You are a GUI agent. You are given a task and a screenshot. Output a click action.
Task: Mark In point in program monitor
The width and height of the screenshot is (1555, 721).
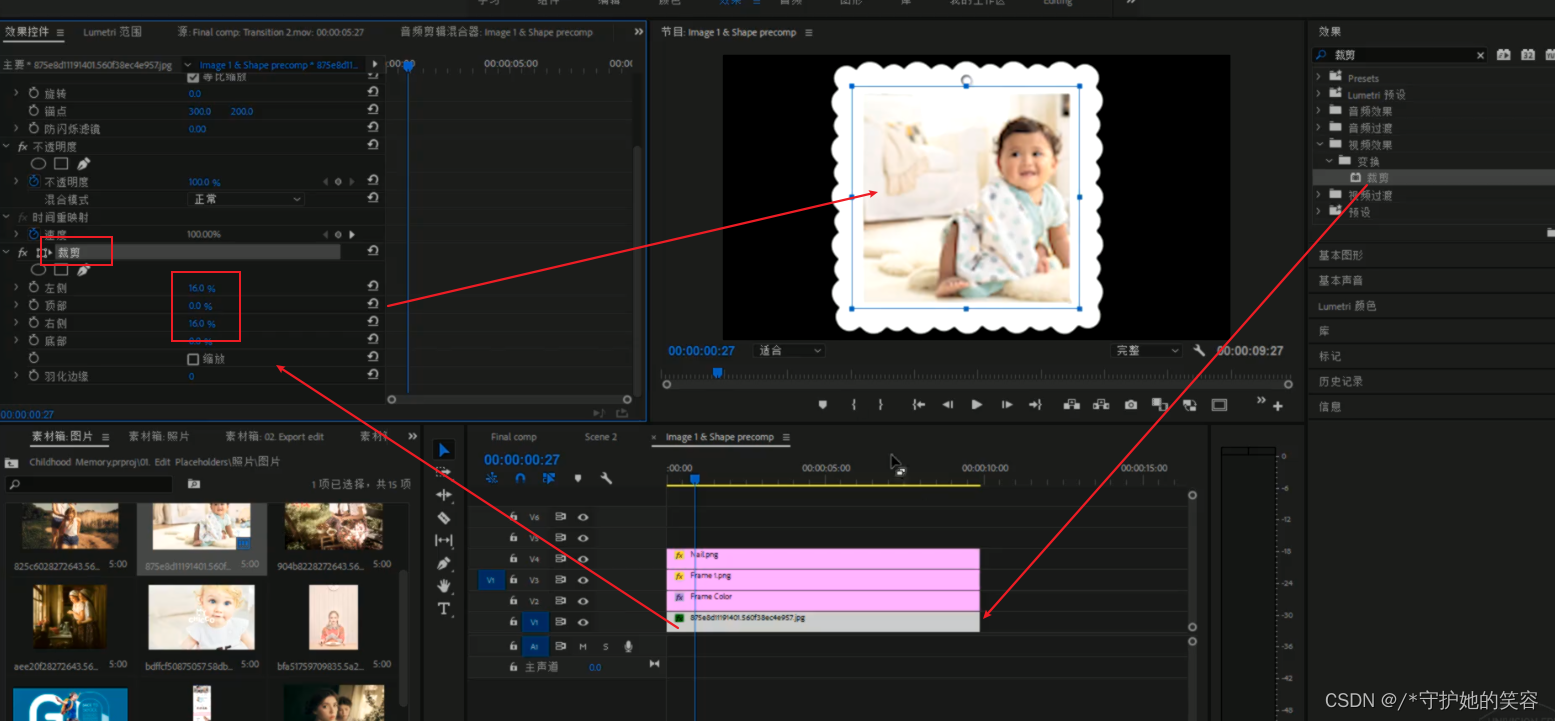point(853,405)
